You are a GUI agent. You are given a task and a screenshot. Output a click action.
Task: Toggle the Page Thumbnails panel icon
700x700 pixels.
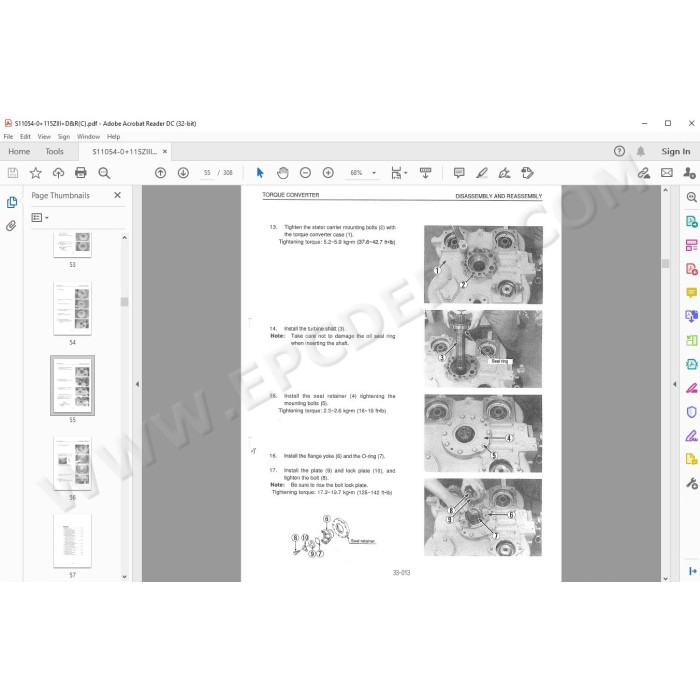point(12,202)
